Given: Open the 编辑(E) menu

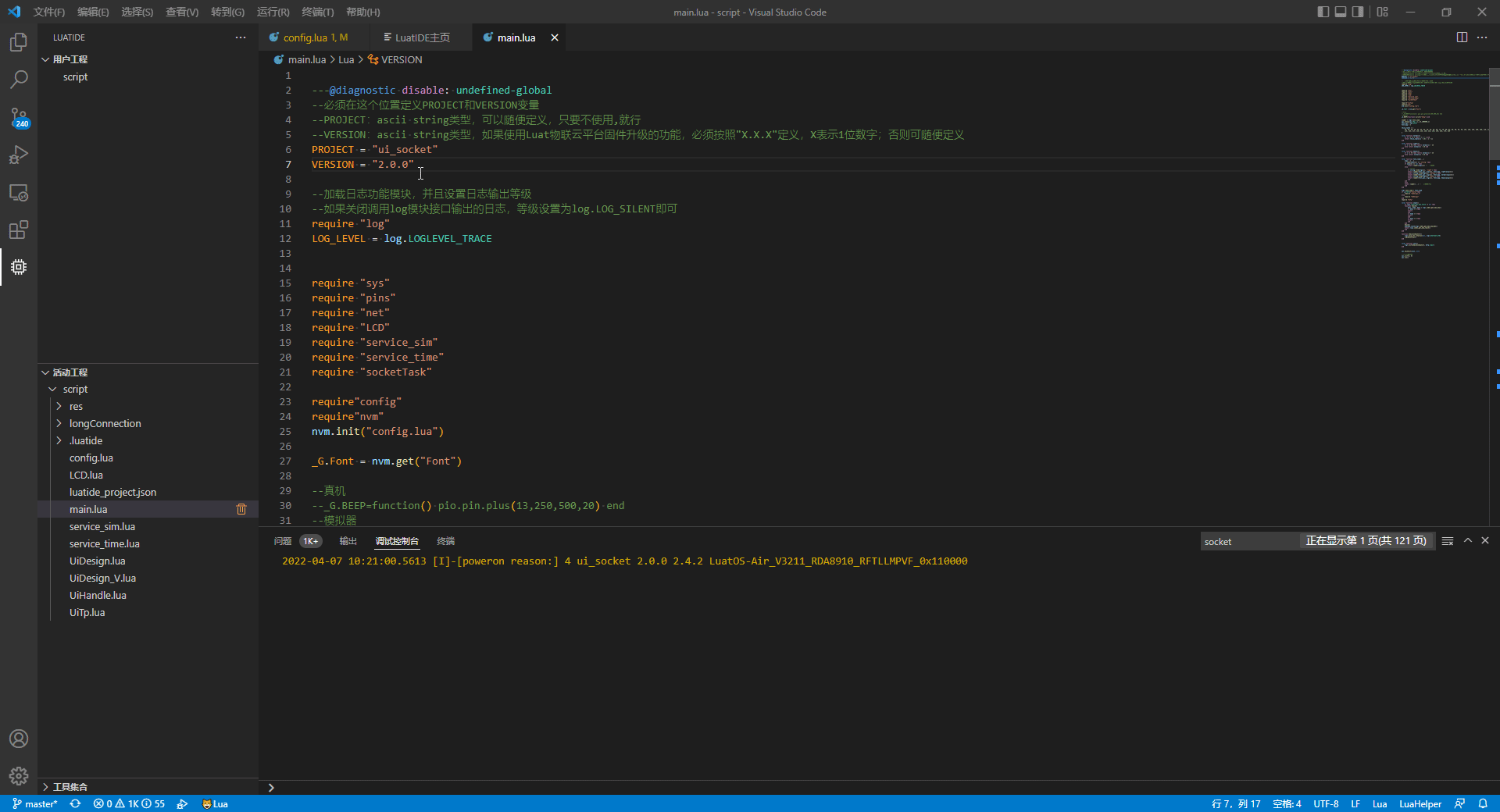Looking at the screenshot, I should pyautogui.click(x=93, y=12).
